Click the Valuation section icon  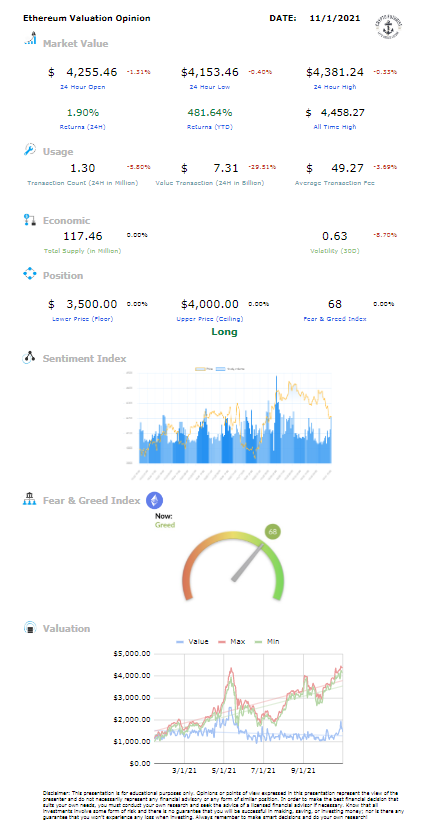coord(30,628)
